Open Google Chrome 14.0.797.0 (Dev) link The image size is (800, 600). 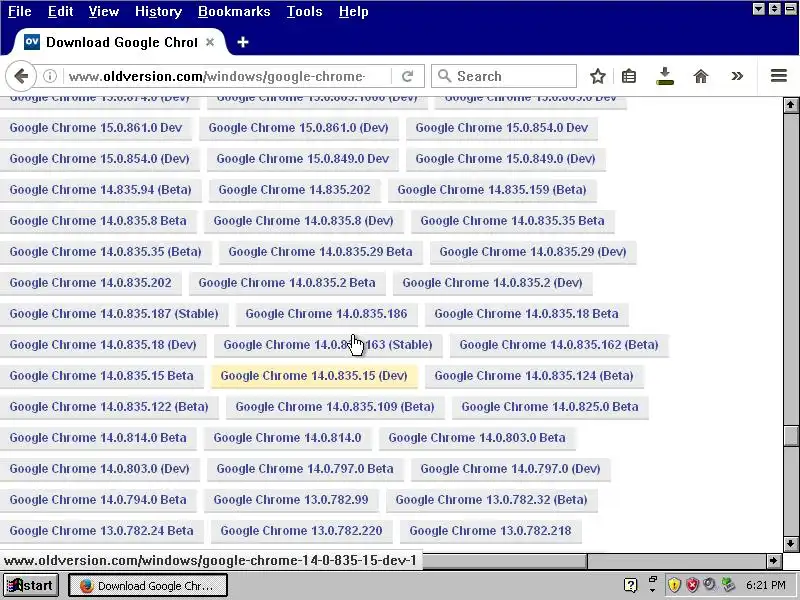coord(510,469)
